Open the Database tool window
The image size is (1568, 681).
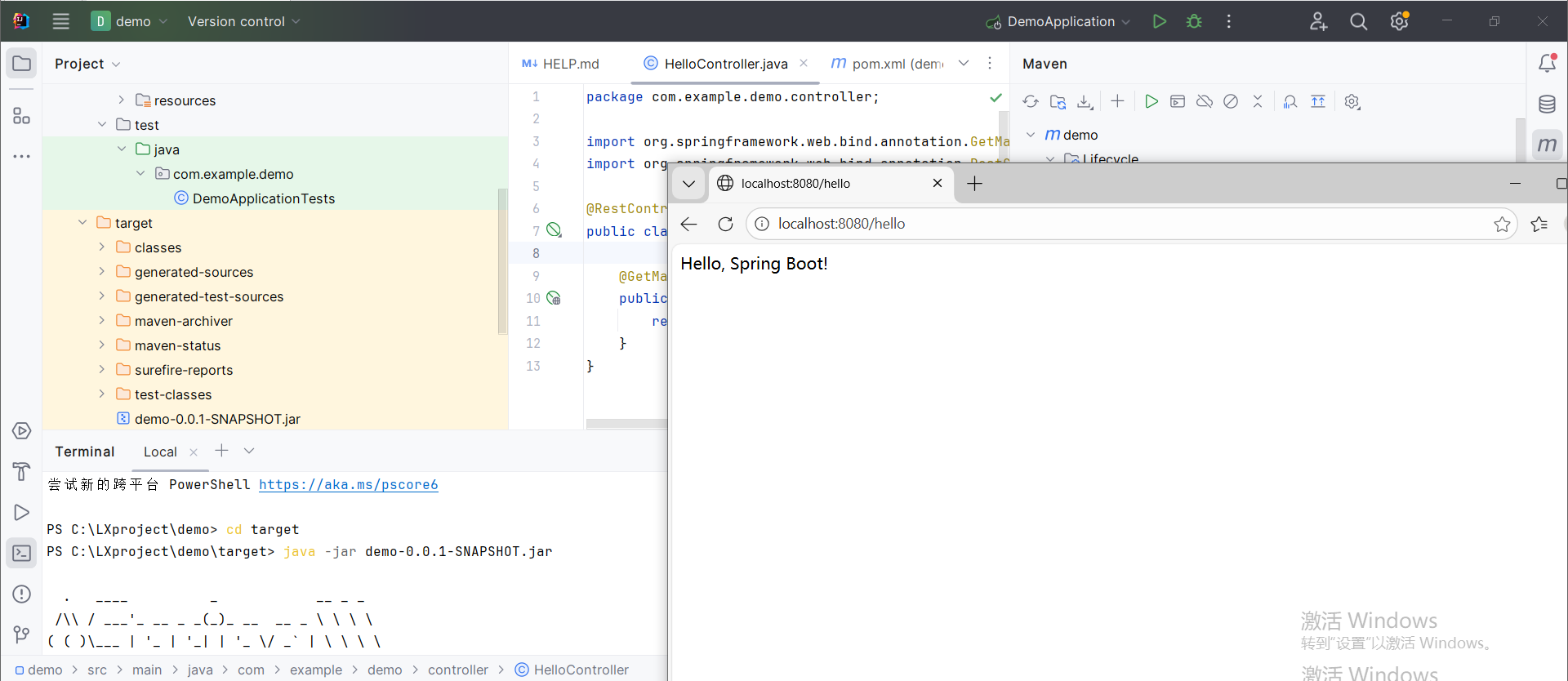pos(1547,104)
